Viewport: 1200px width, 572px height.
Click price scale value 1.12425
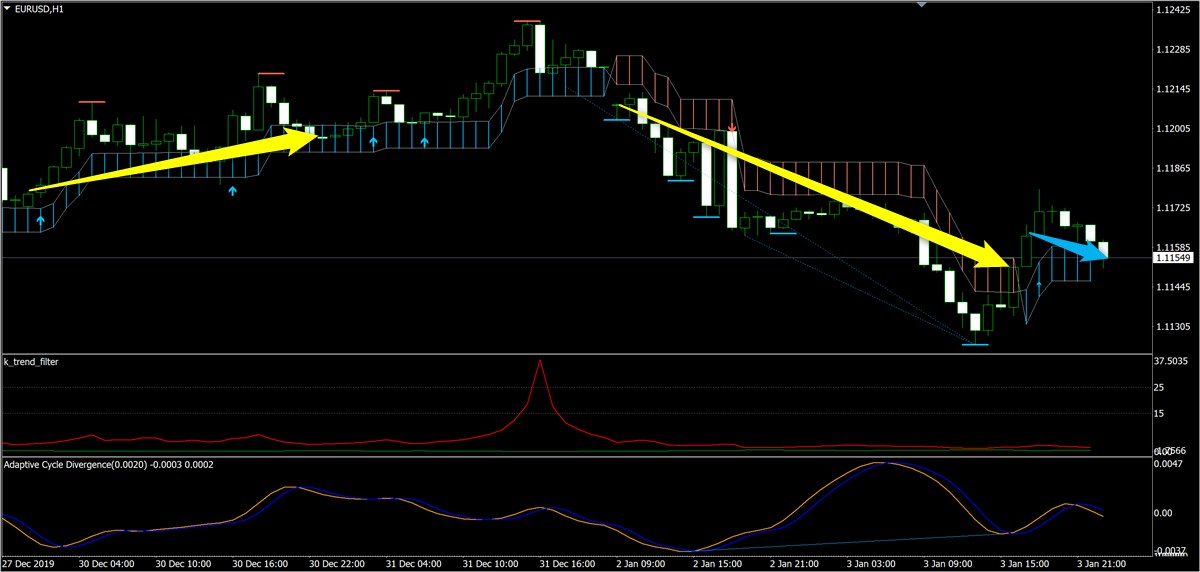[1171, 10]
